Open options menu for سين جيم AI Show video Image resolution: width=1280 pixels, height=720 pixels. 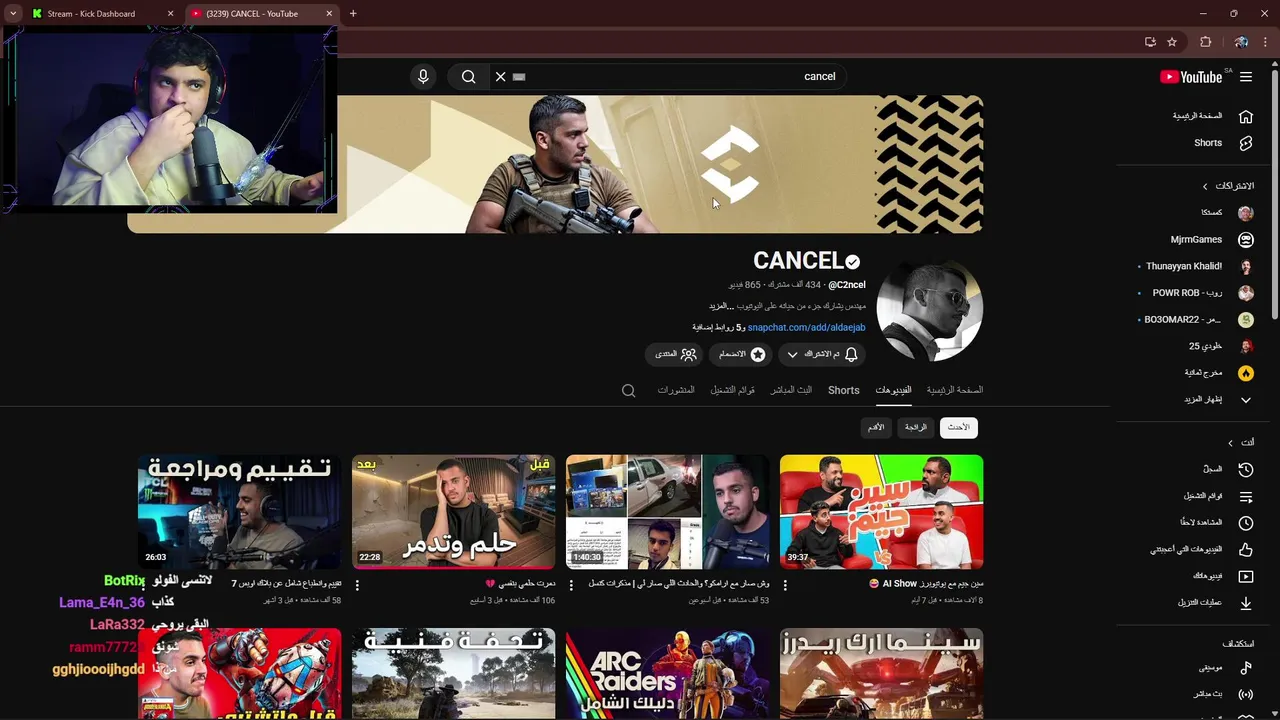point(785,585)
